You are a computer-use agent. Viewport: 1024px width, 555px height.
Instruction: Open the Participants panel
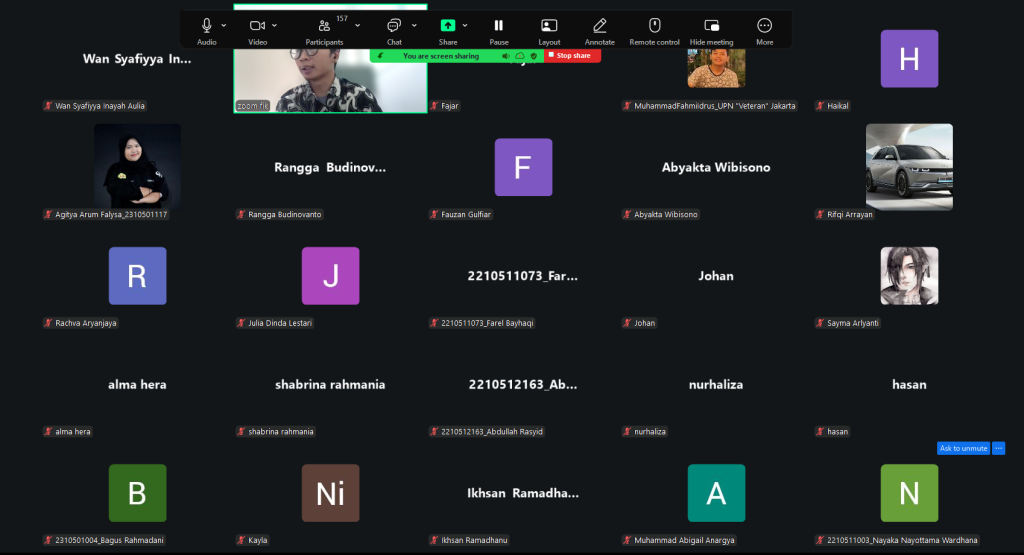(x=324, y=26)
